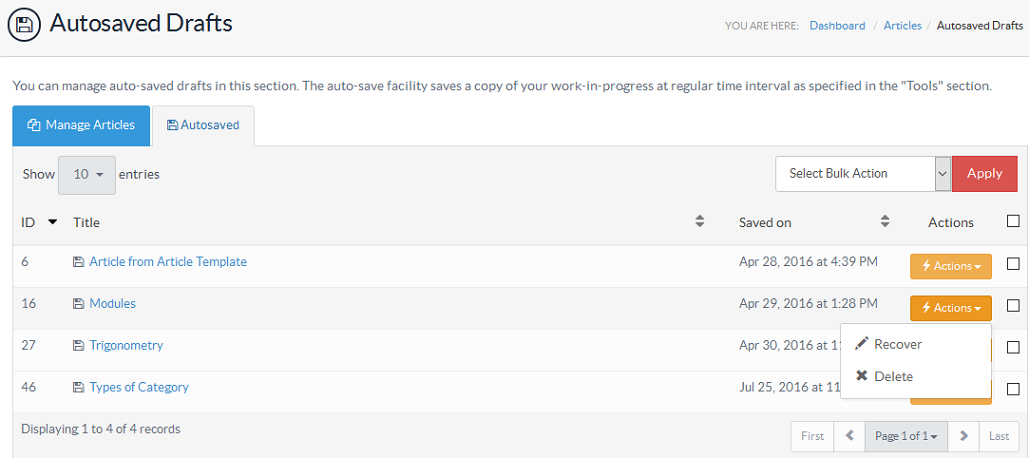Screen dimensions: 1029x458
Task: Go to previous page using left arrow
Action: [850, 436]
